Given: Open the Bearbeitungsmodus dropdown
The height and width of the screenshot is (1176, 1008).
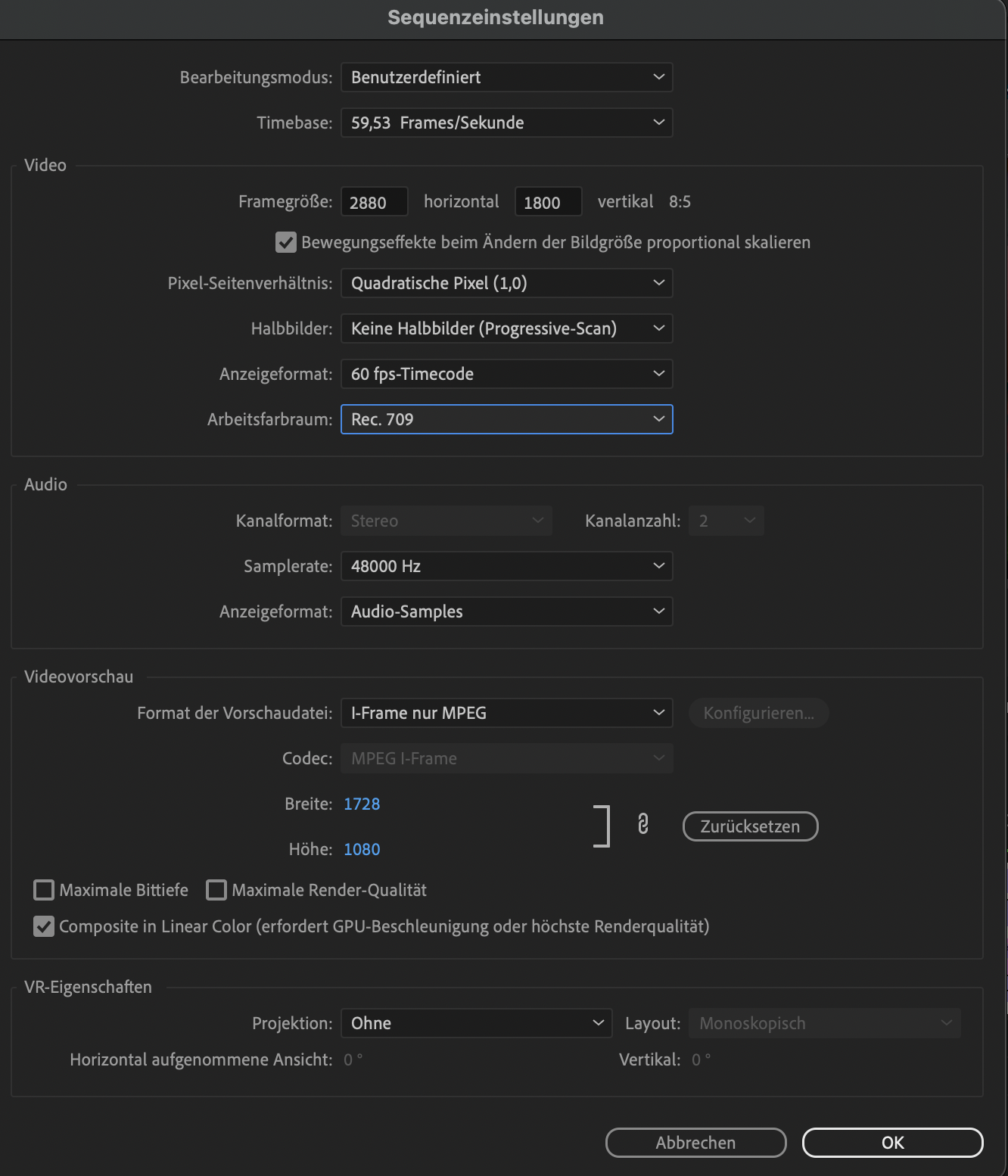Looking at the screenshot, I should click(x=506, y=76).
